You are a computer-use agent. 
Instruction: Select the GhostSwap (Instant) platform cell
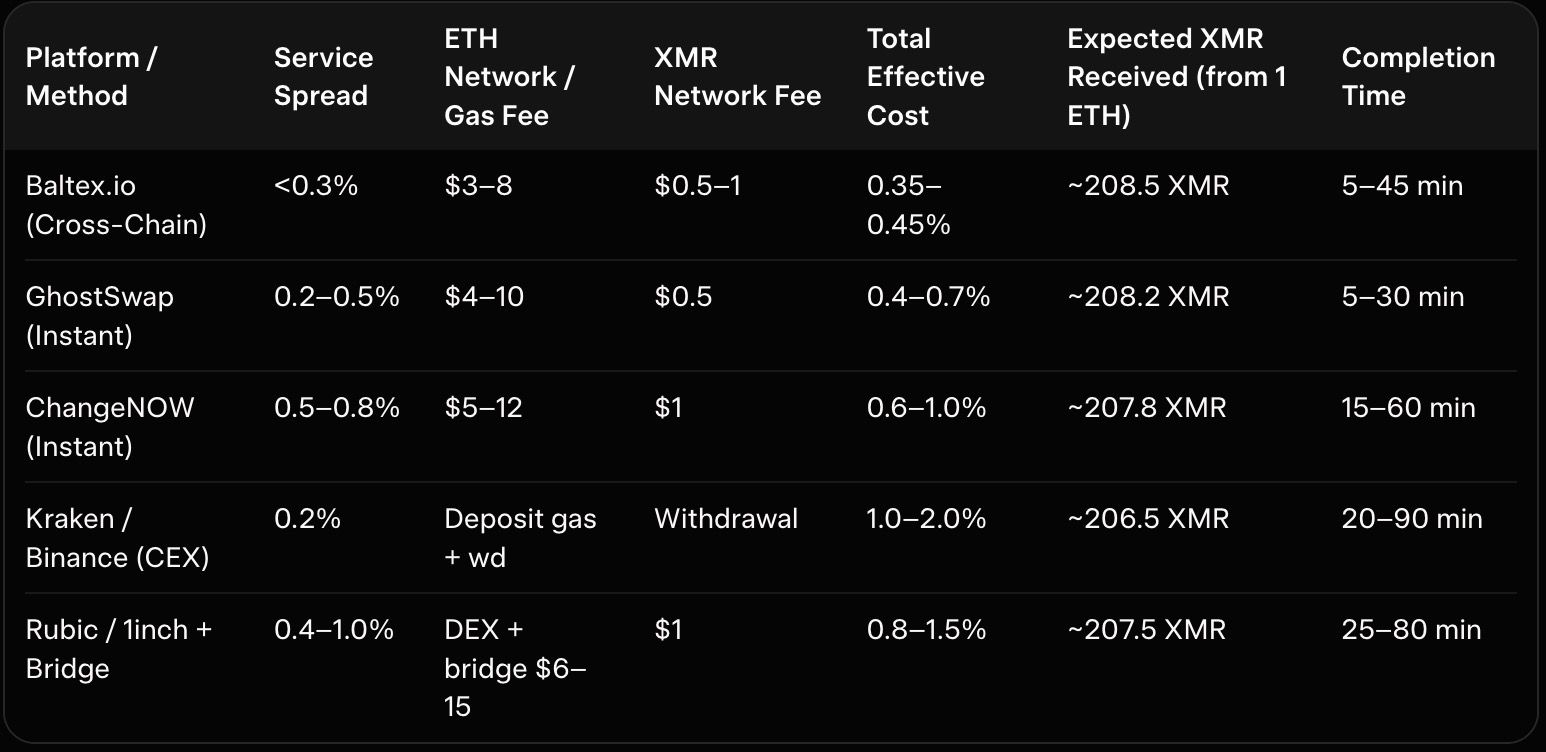pos(99,316)
